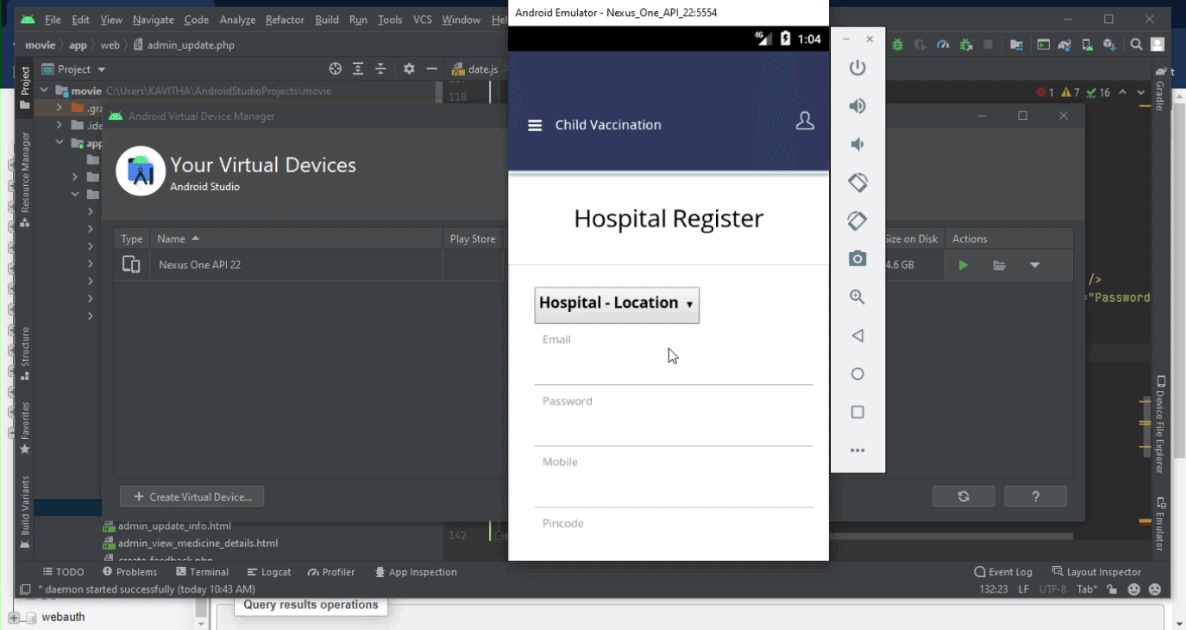Click the emulator volume down icon

point(857,144)
